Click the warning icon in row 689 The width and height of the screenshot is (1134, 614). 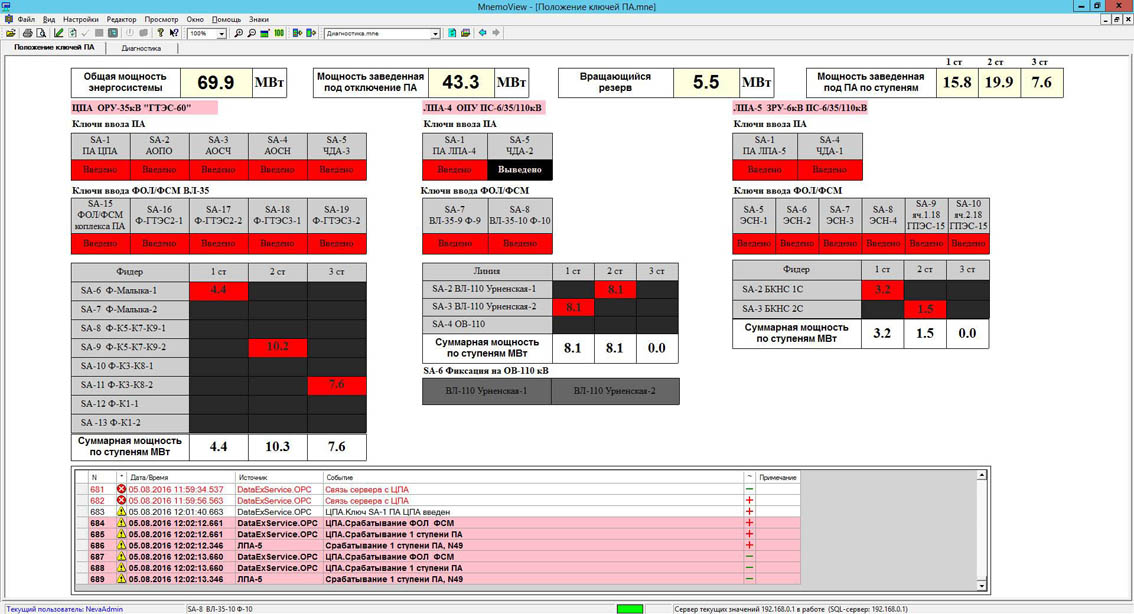click(122, 579)
